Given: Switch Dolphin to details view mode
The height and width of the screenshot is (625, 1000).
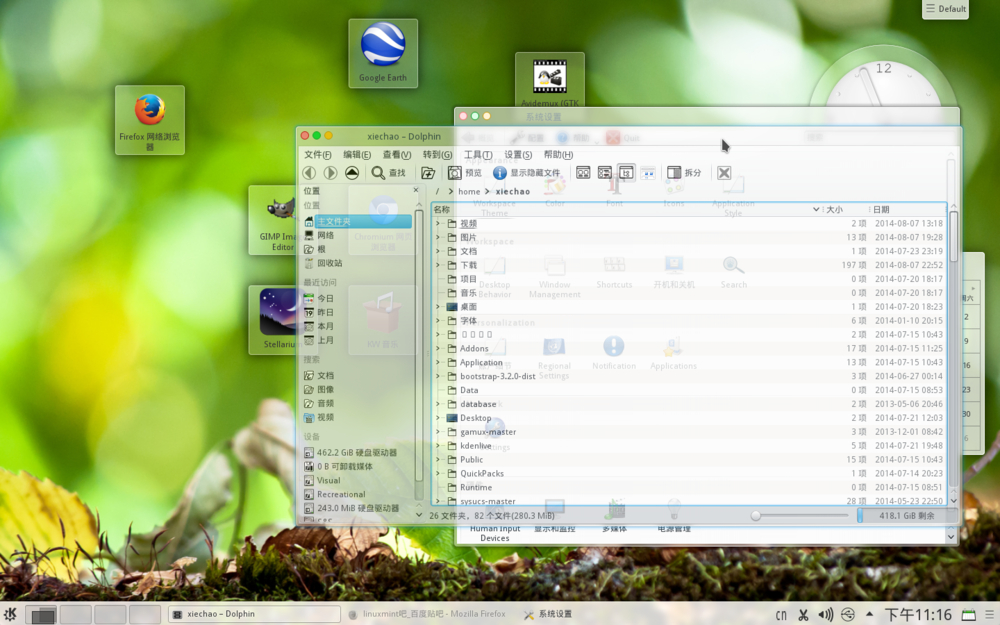Looking at the screenshot, I should point(626,173).
